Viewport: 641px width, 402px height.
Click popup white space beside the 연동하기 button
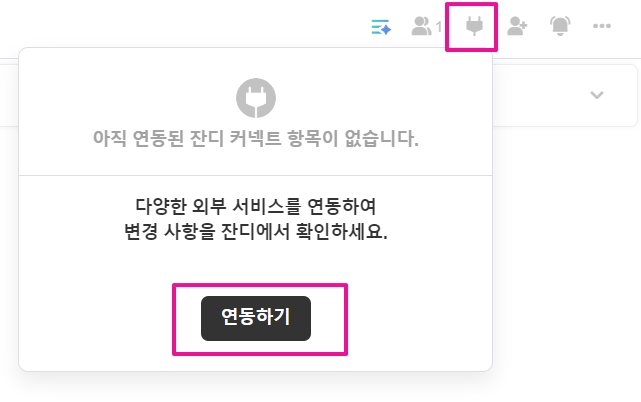coord(420,318)
